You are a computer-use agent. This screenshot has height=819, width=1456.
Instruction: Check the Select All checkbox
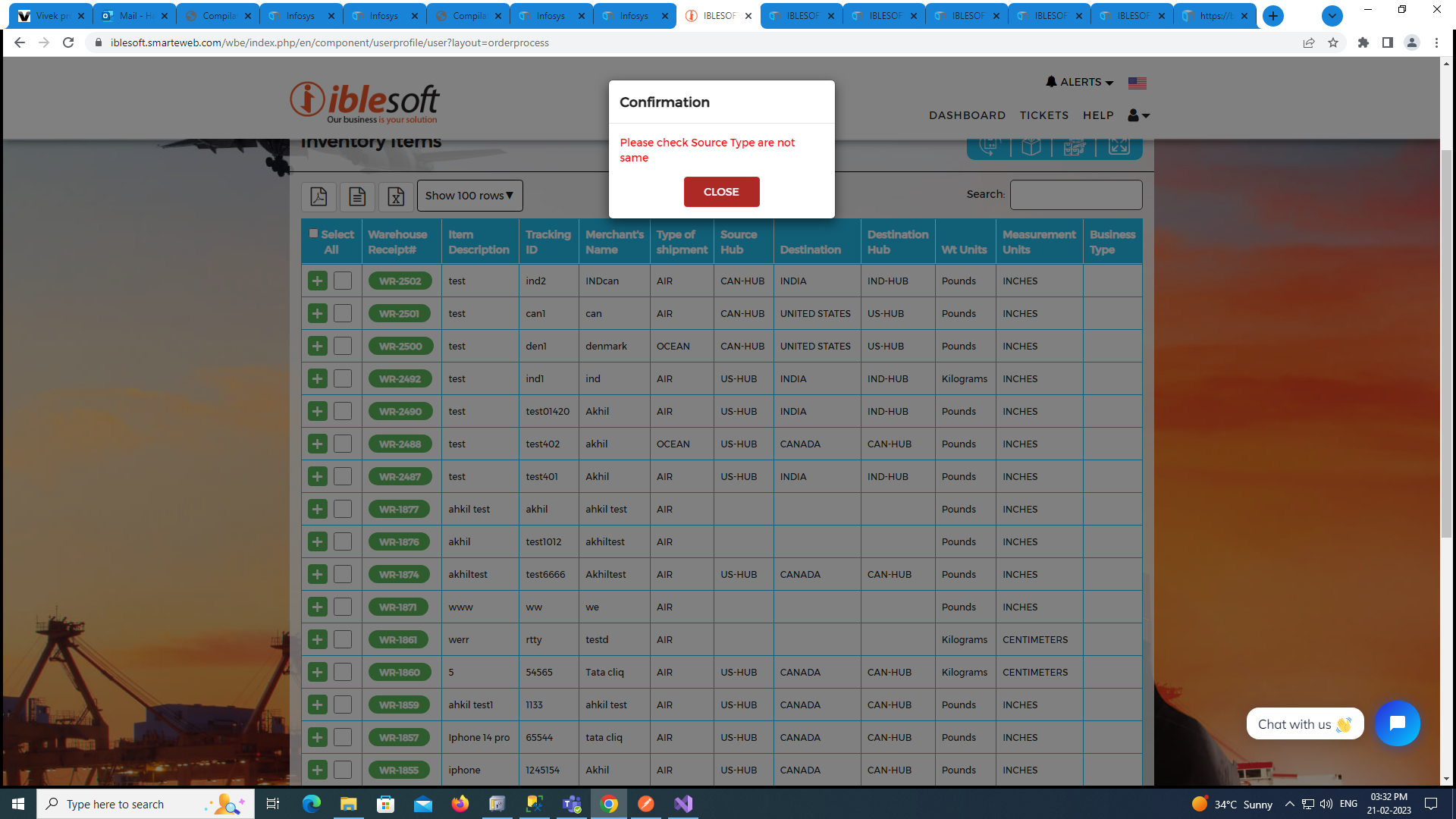coord(313,234)
